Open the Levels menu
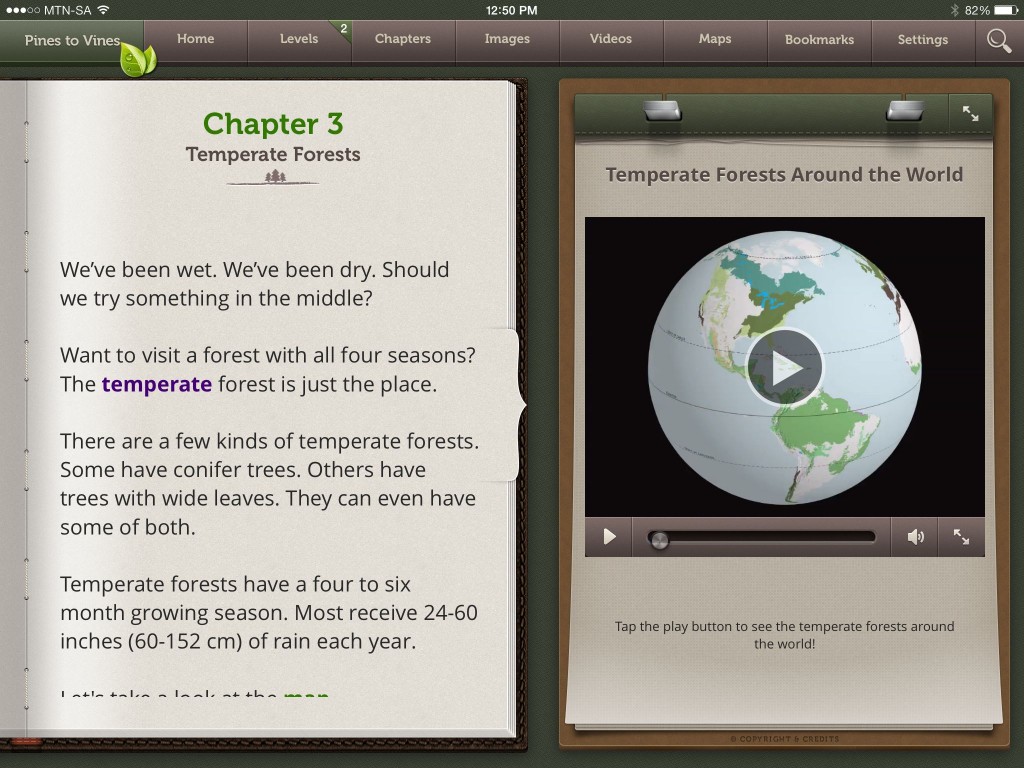The height and width of the screenshot is (768, 1024). (x=299, y=39)
